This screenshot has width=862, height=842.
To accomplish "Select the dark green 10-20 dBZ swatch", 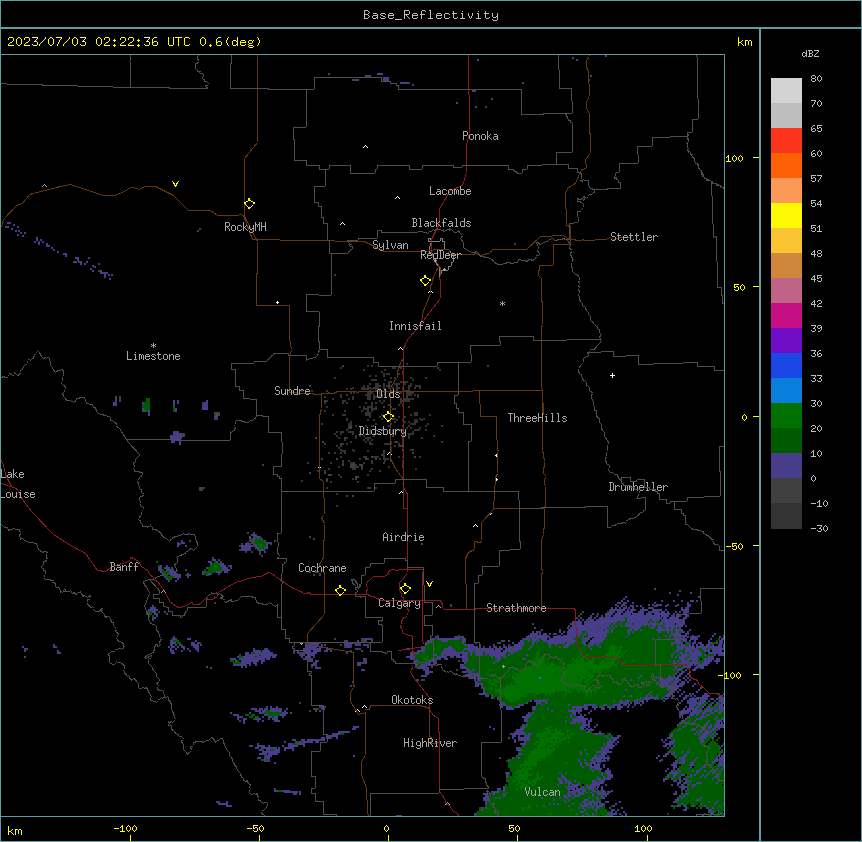I will (x=786, y=441).
